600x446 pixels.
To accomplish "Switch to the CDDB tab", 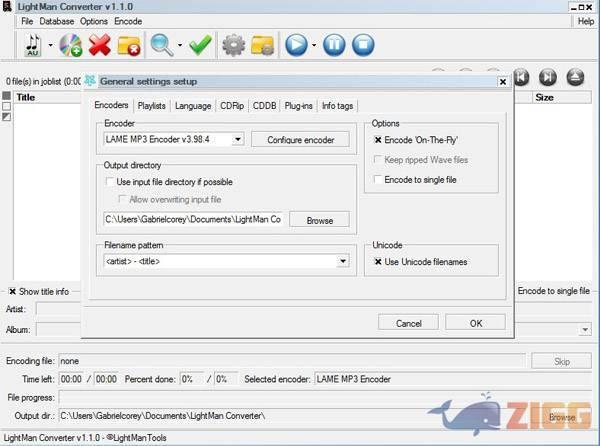I will 264,106.
